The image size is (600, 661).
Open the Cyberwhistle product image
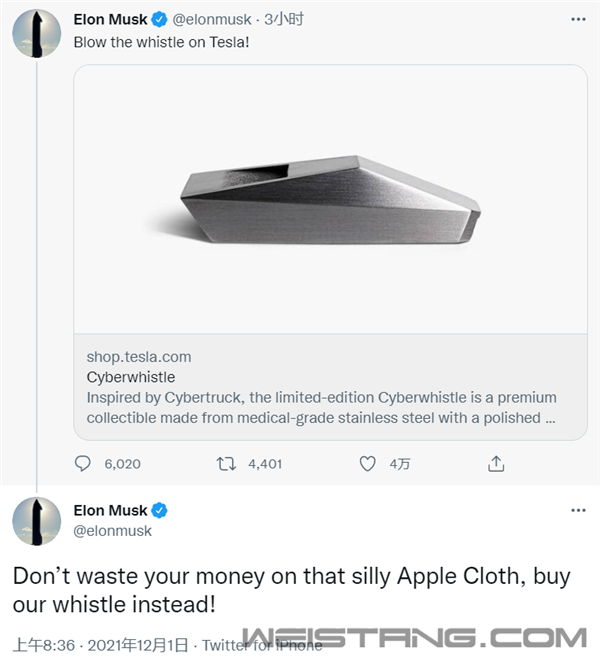coord(330,199)
